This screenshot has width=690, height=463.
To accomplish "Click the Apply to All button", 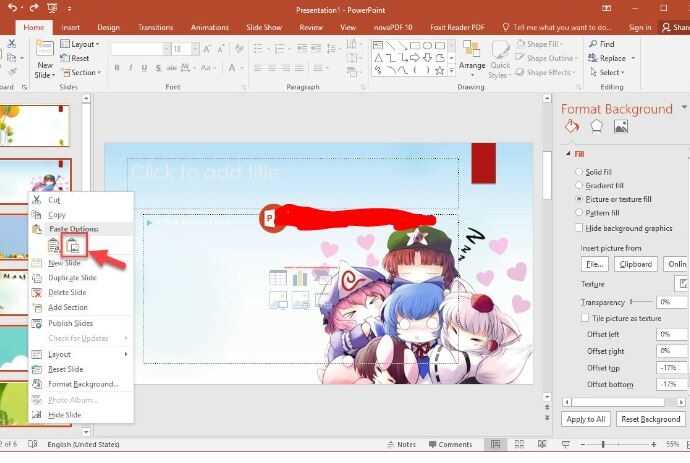I will 585,419.
